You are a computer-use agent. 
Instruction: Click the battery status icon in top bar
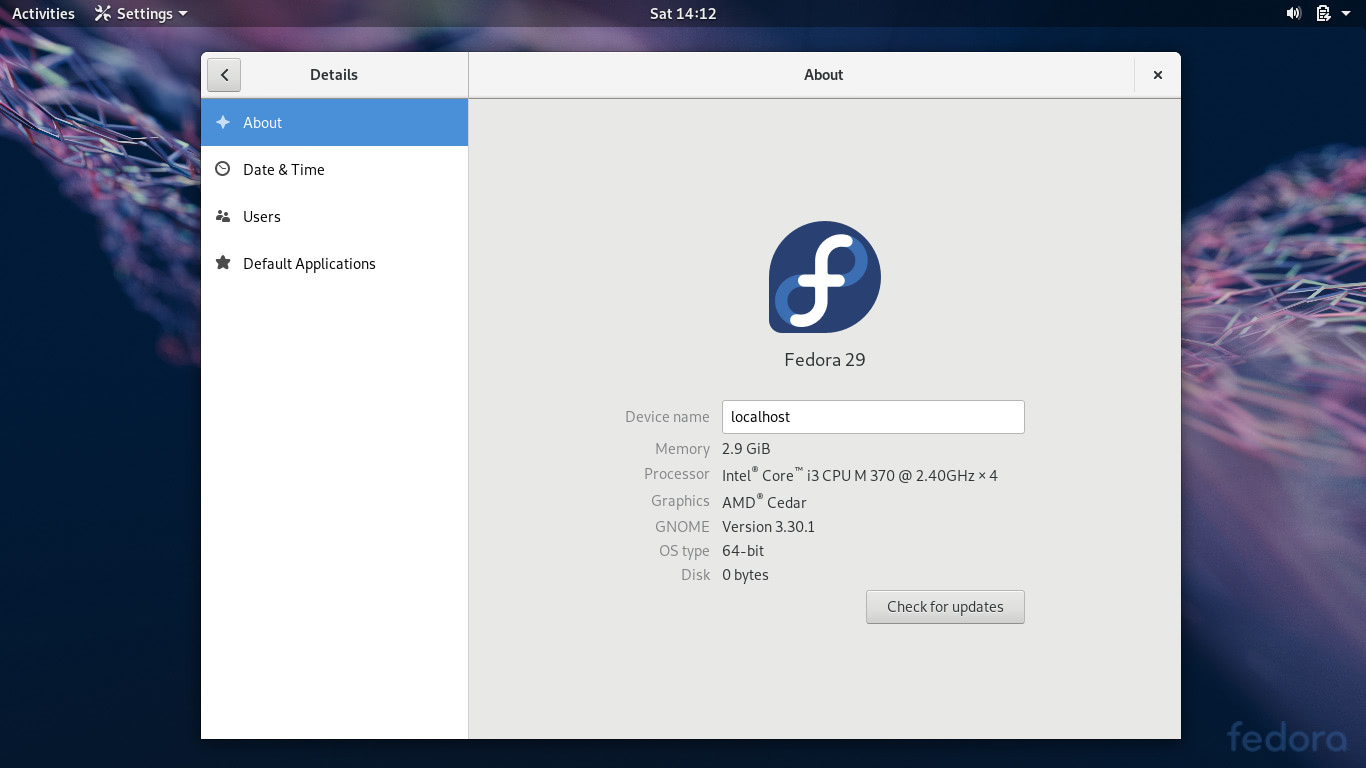pyautogui.click(x=1323, y=13)
